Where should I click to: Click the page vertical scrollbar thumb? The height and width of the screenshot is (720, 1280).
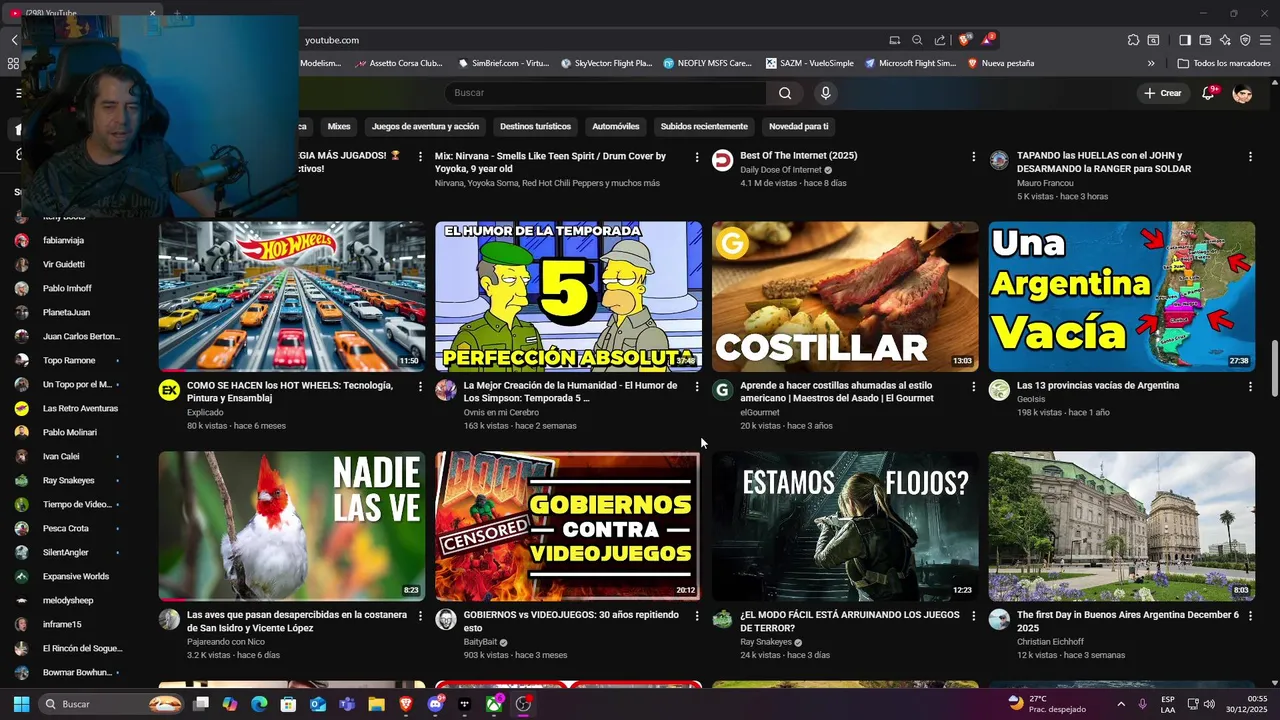(1274, 368)
